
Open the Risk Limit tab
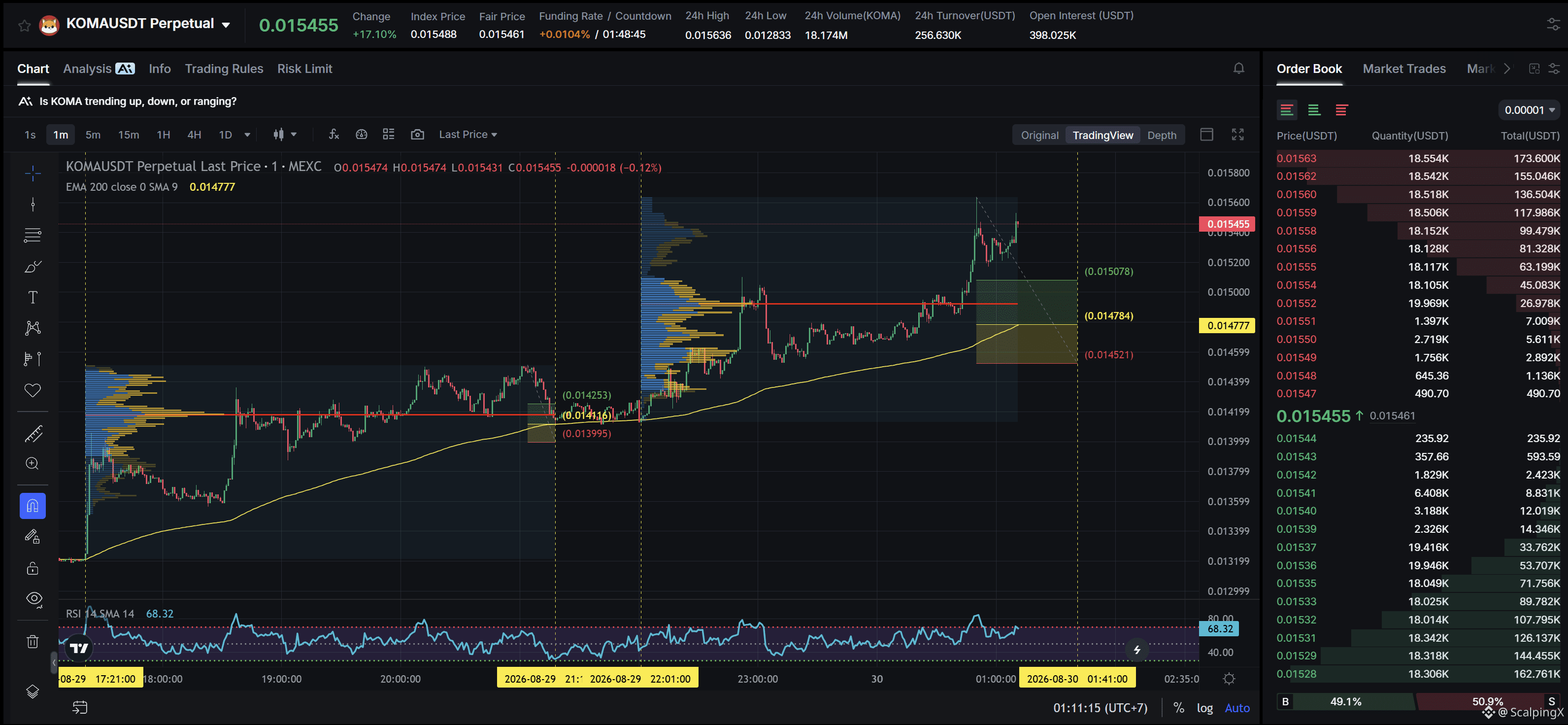[304, 69]
